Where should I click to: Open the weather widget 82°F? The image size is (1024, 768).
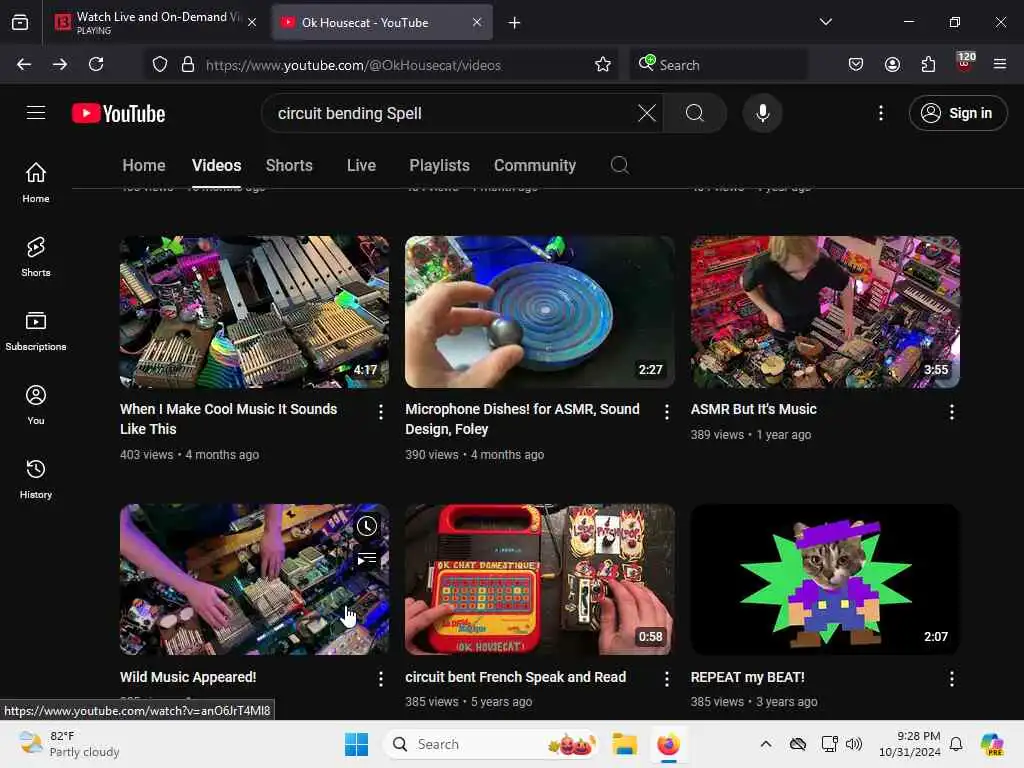click(69, 744)
